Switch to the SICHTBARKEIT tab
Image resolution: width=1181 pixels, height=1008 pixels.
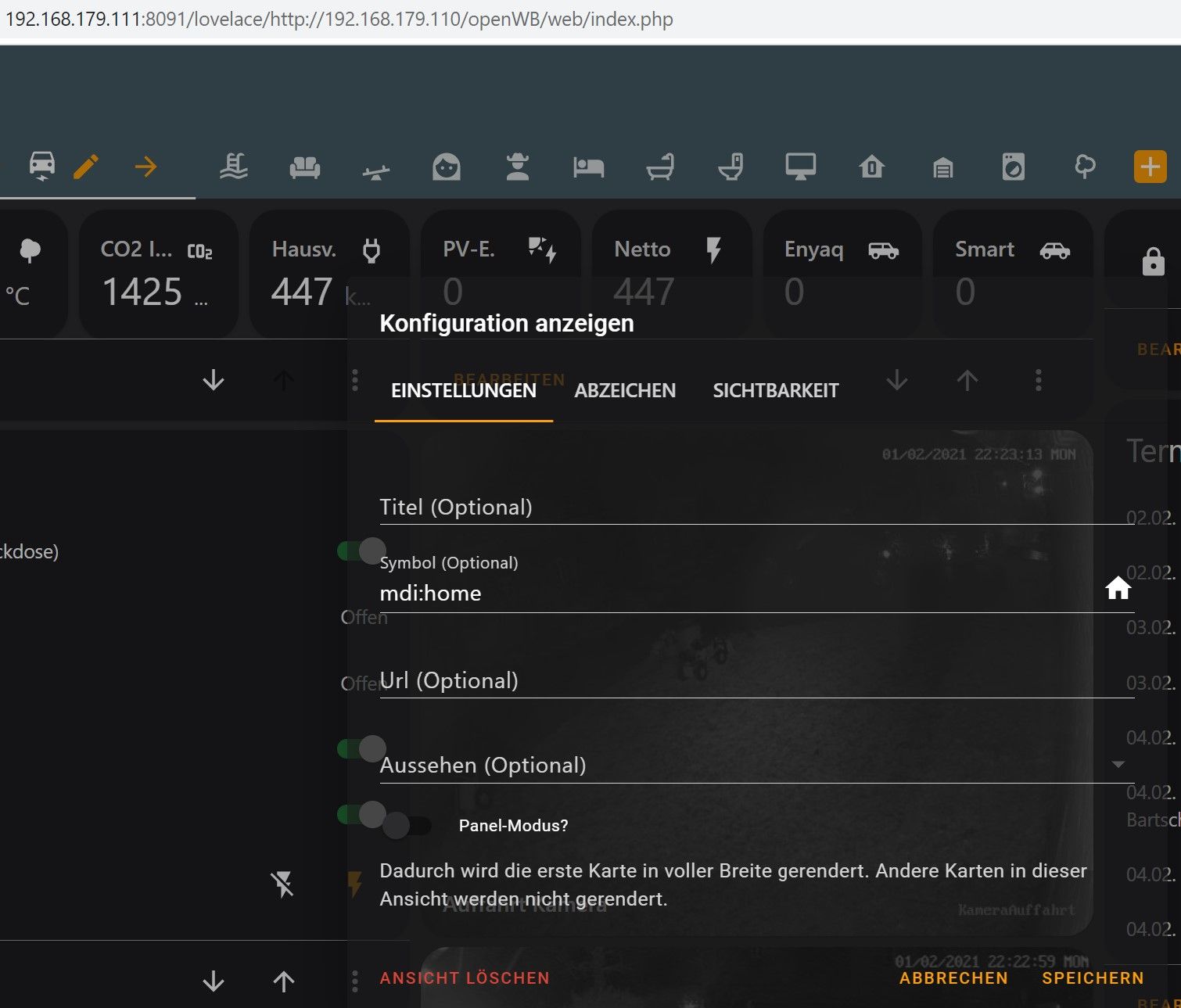pos(776,390)
